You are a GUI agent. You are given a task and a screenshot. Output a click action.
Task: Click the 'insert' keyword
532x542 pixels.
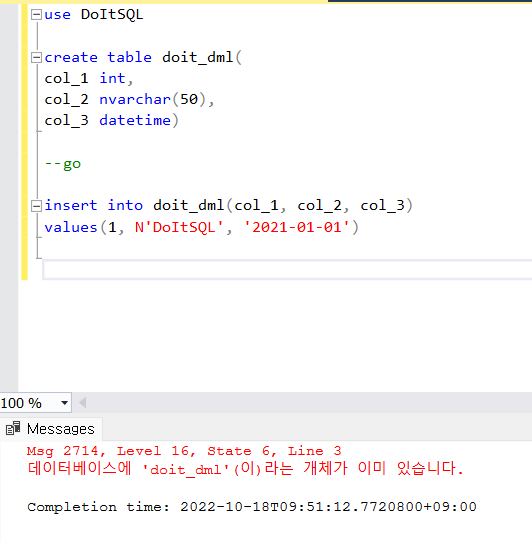(71, 205)
